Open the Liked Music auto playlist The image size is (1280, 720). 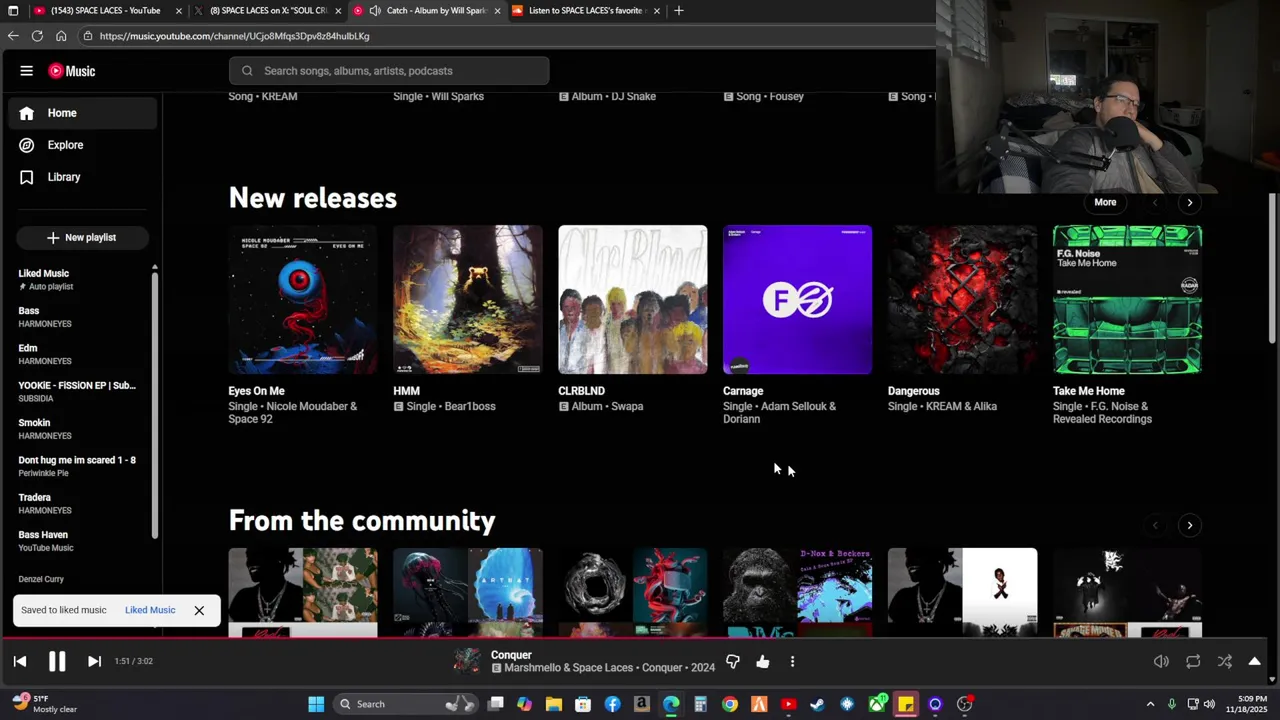coord(80,279)
